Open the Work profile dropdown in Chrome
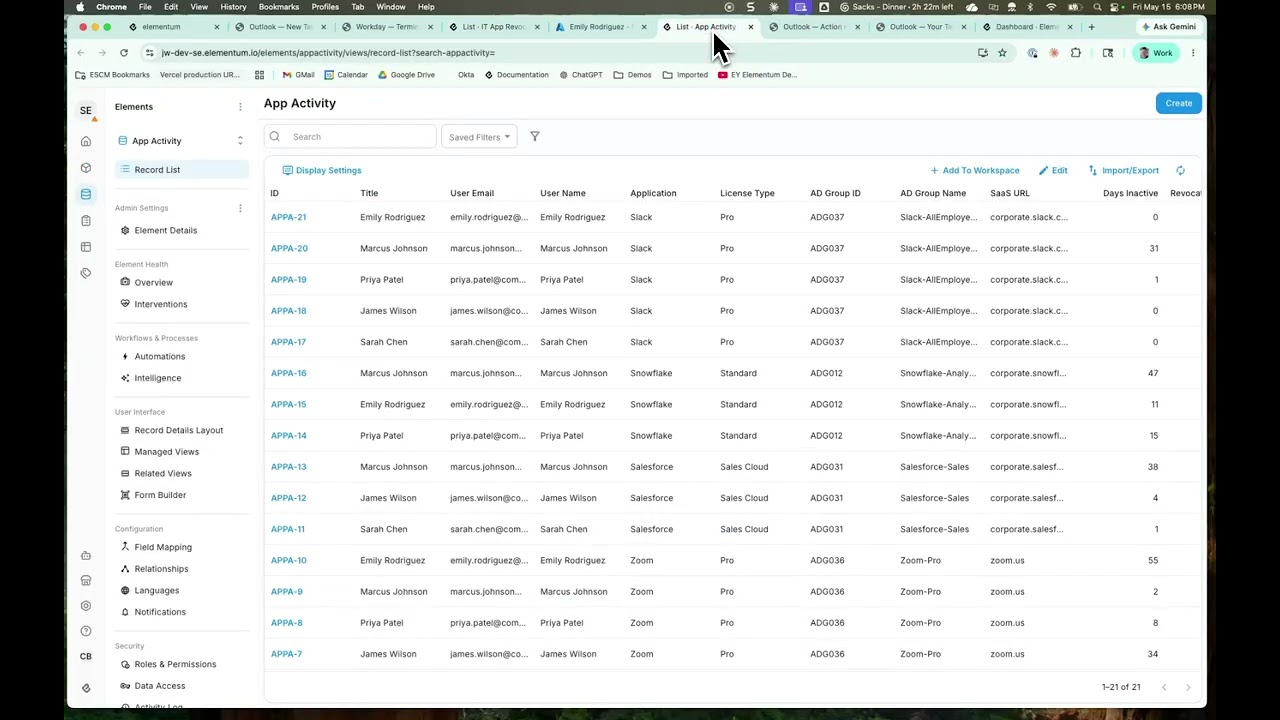The image size is (1280, 720). 1156,53
